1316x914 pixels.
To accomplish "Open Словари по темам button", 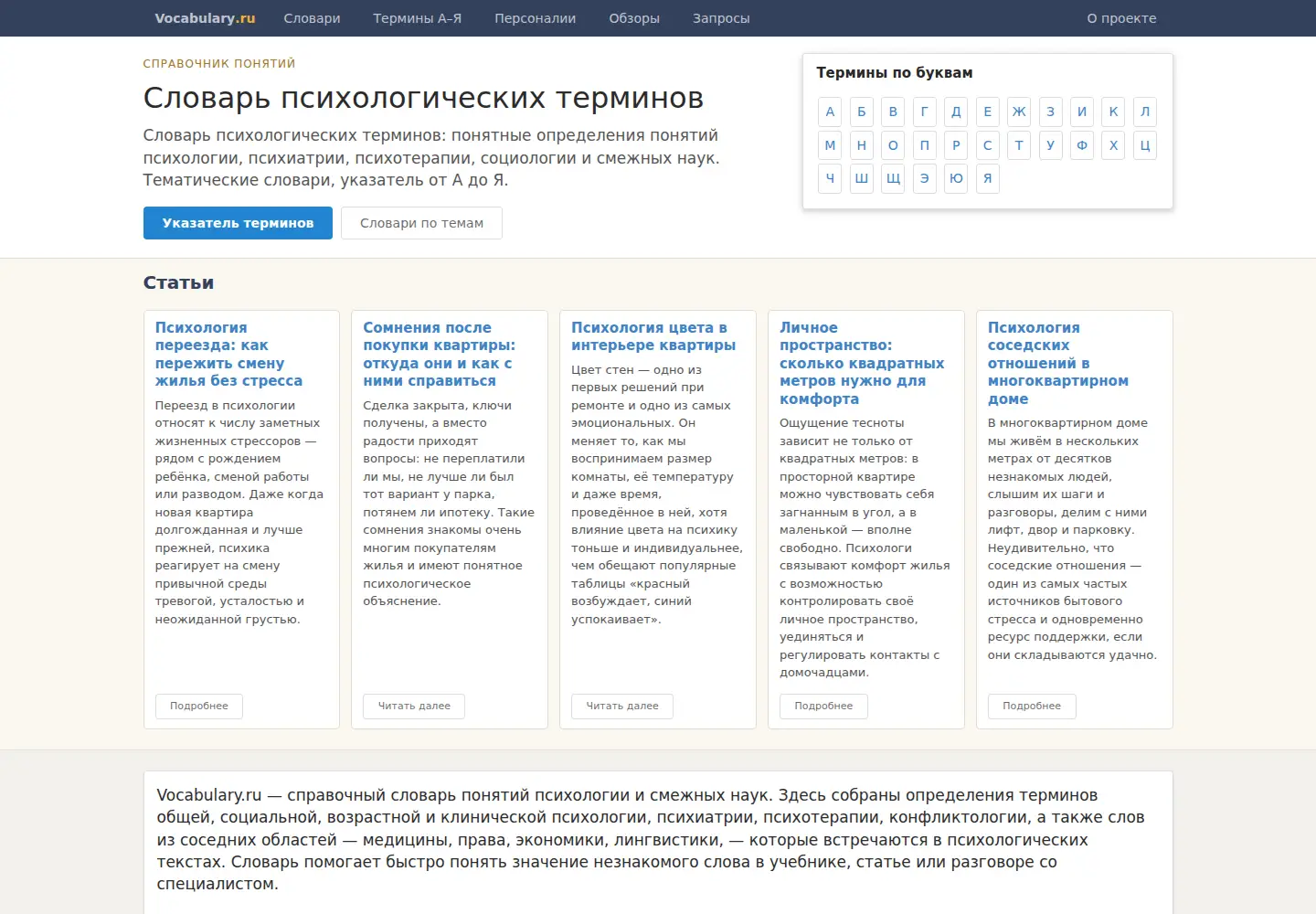I will [421, 223].
